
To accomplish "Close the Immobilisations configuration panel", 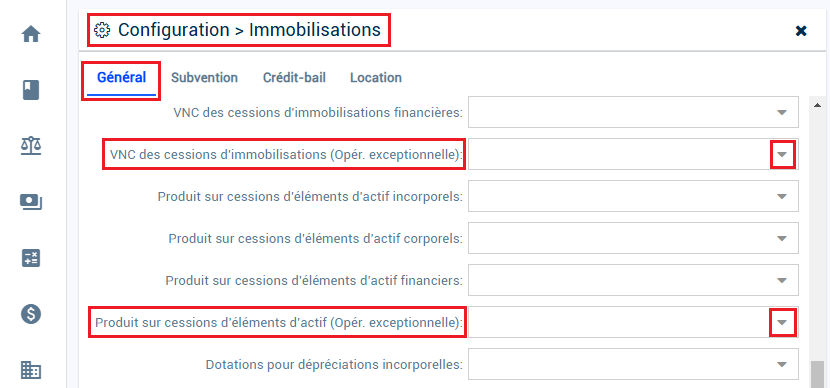I will (801, 31).
